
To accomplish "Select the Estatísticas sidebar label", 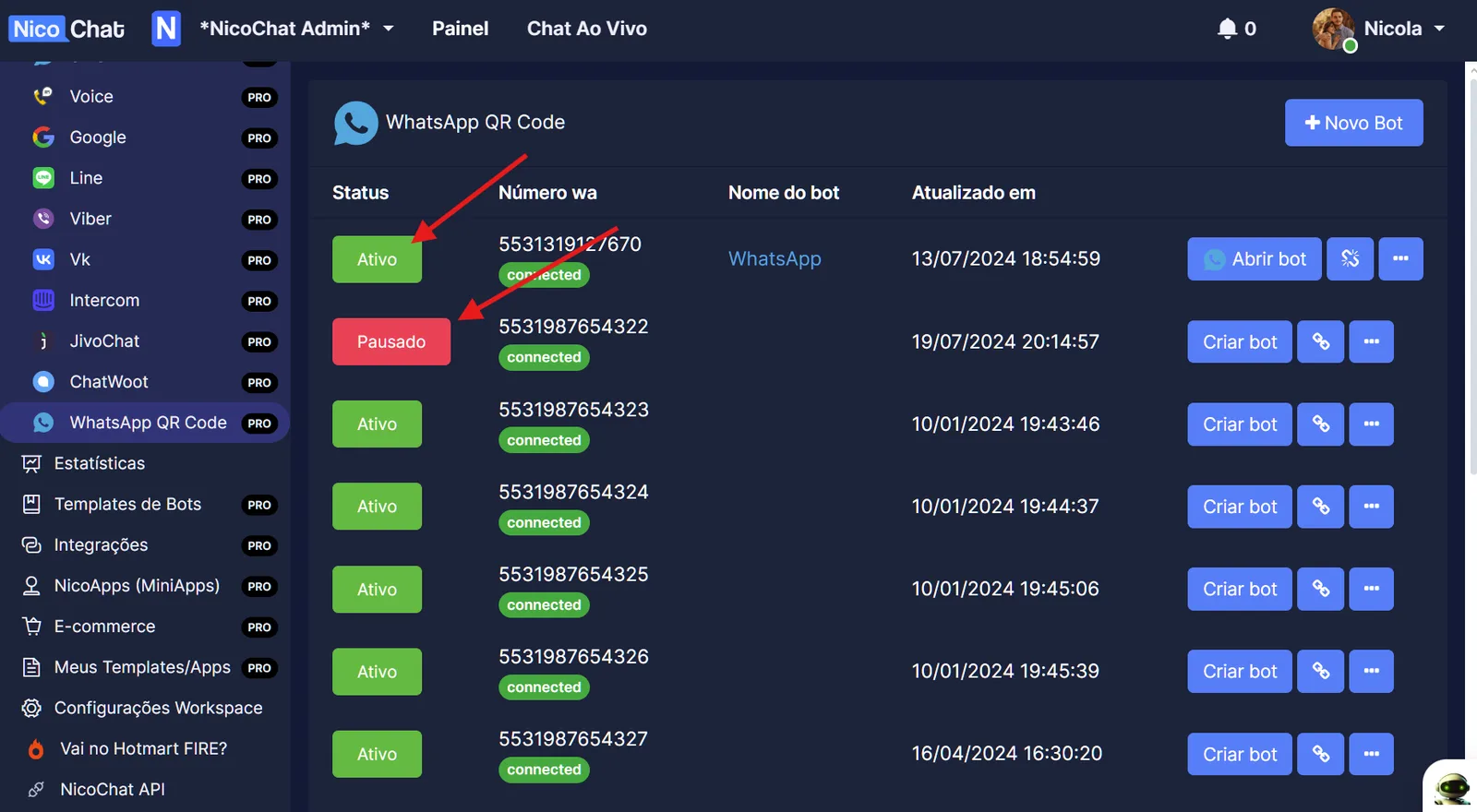I will click(100, 463).
